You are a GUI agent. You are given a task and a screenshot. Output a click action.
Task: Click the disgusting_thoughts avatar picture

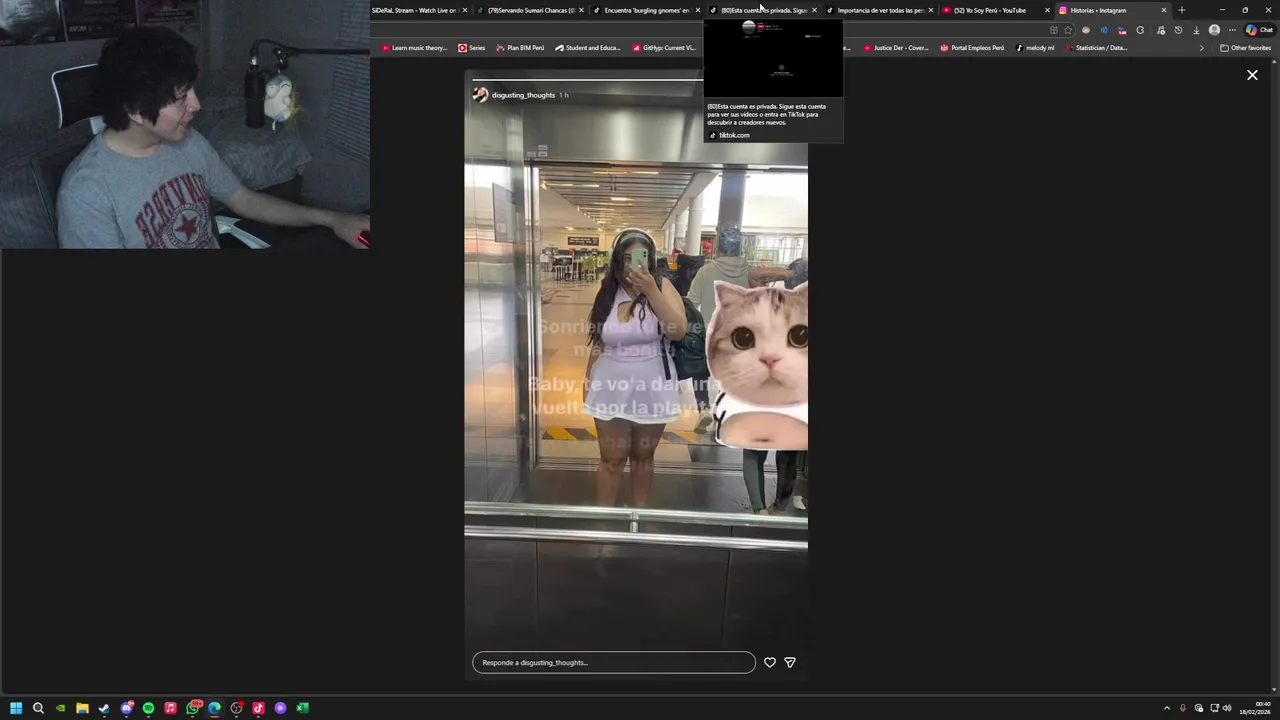coord(480,94)
